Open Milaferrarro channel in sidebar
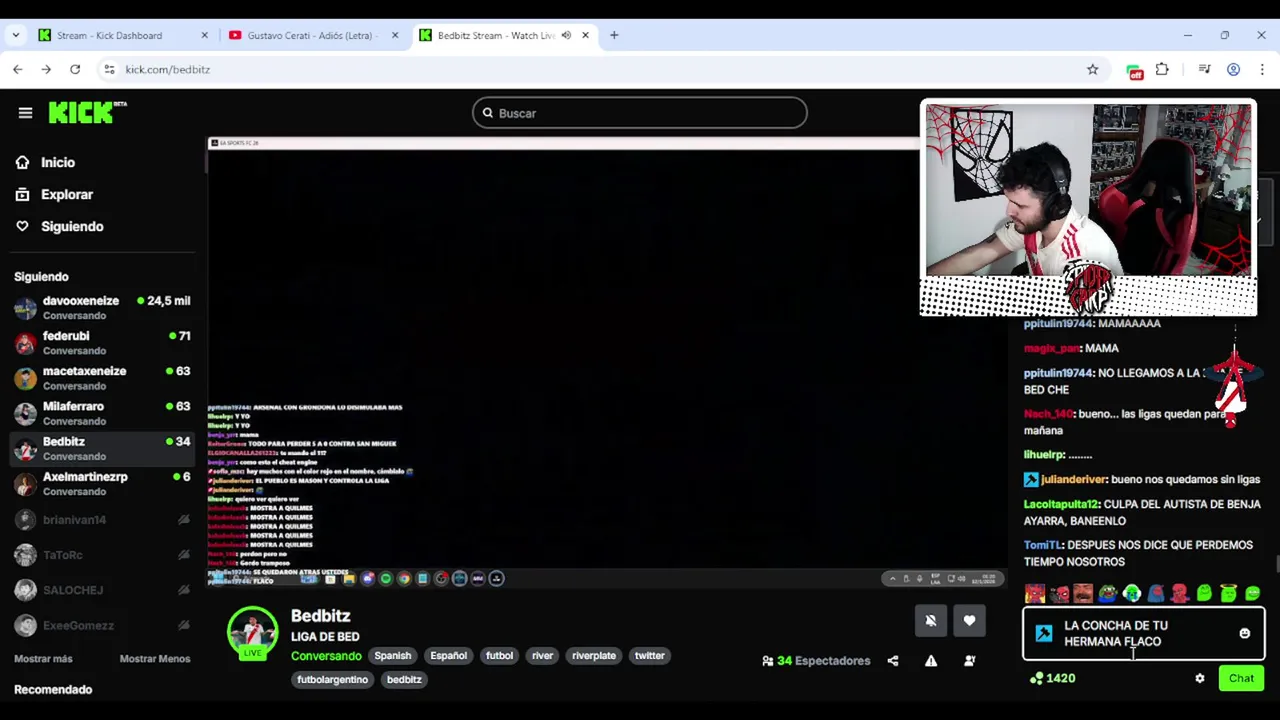This screenshot has height=720, width=1280. point(101,413)
